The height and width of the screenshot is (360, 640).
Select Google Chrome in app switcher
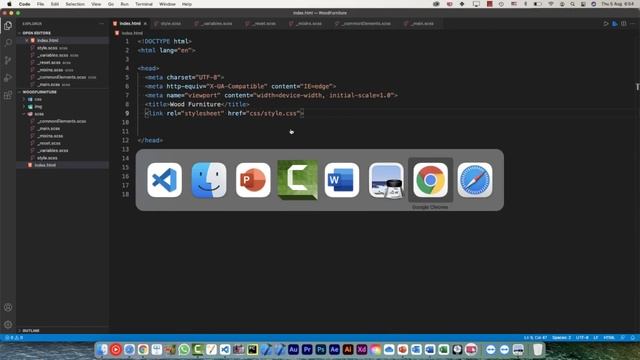point(431,180)
